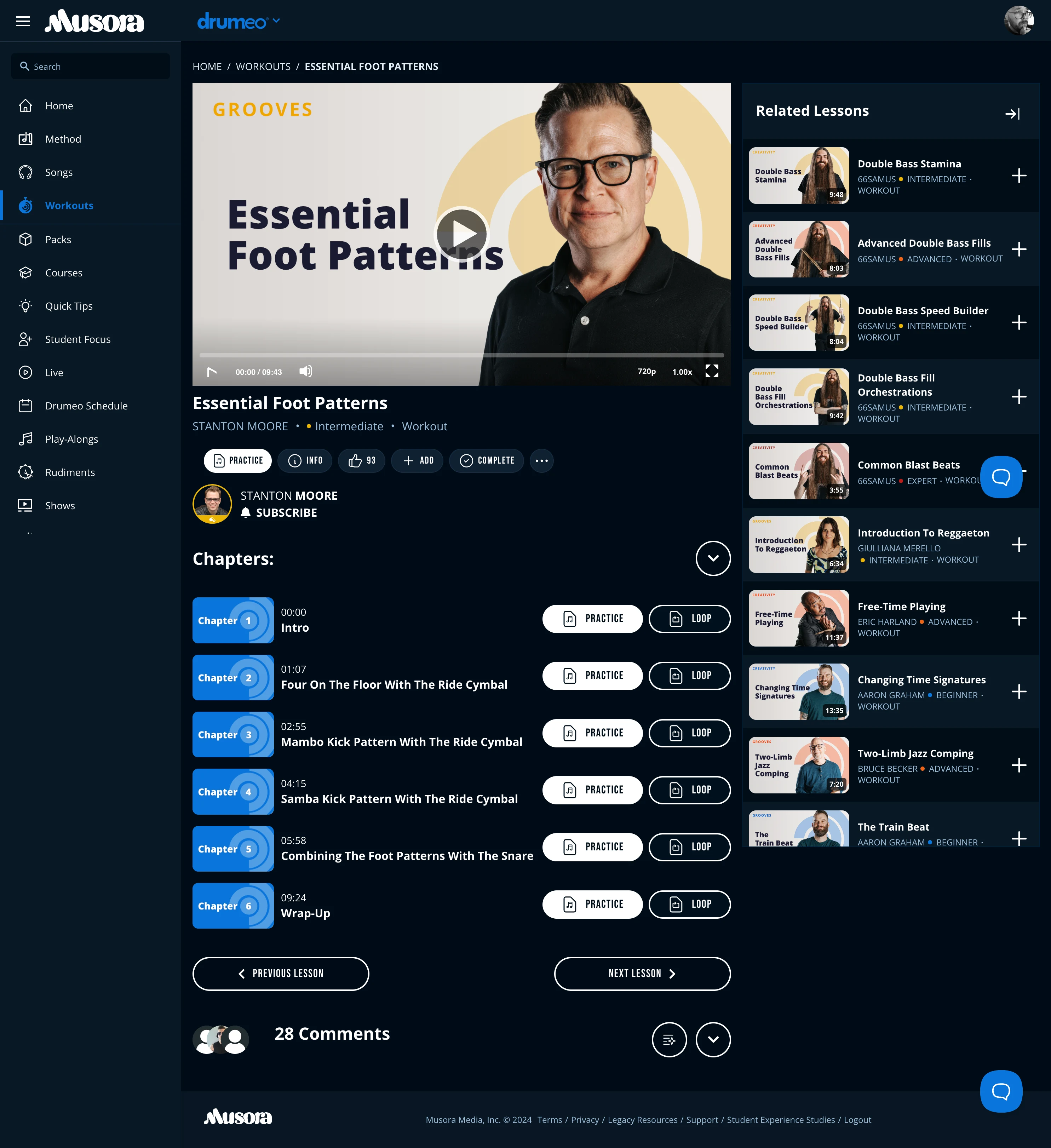Click the video player flag icon
This screenshot has height=1148, width=1051.
pos(212,372)
